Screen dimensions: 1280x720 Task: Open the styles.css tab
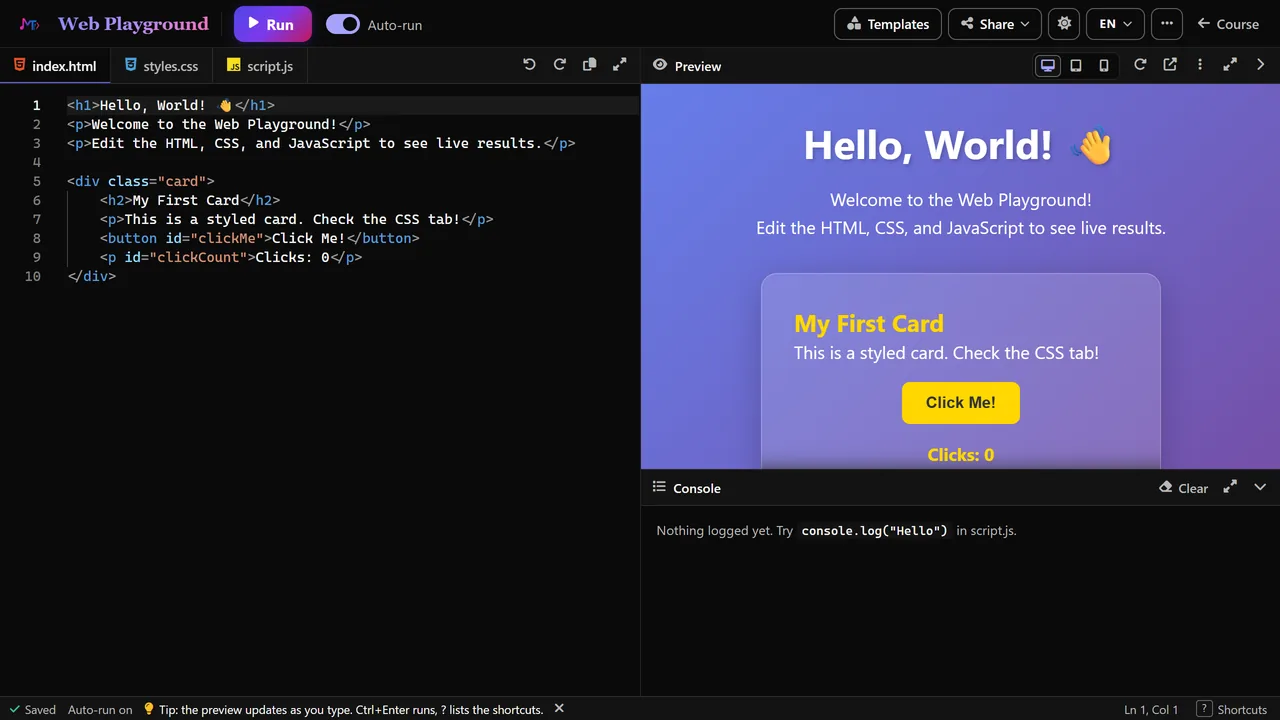click(x=162, y=66)
